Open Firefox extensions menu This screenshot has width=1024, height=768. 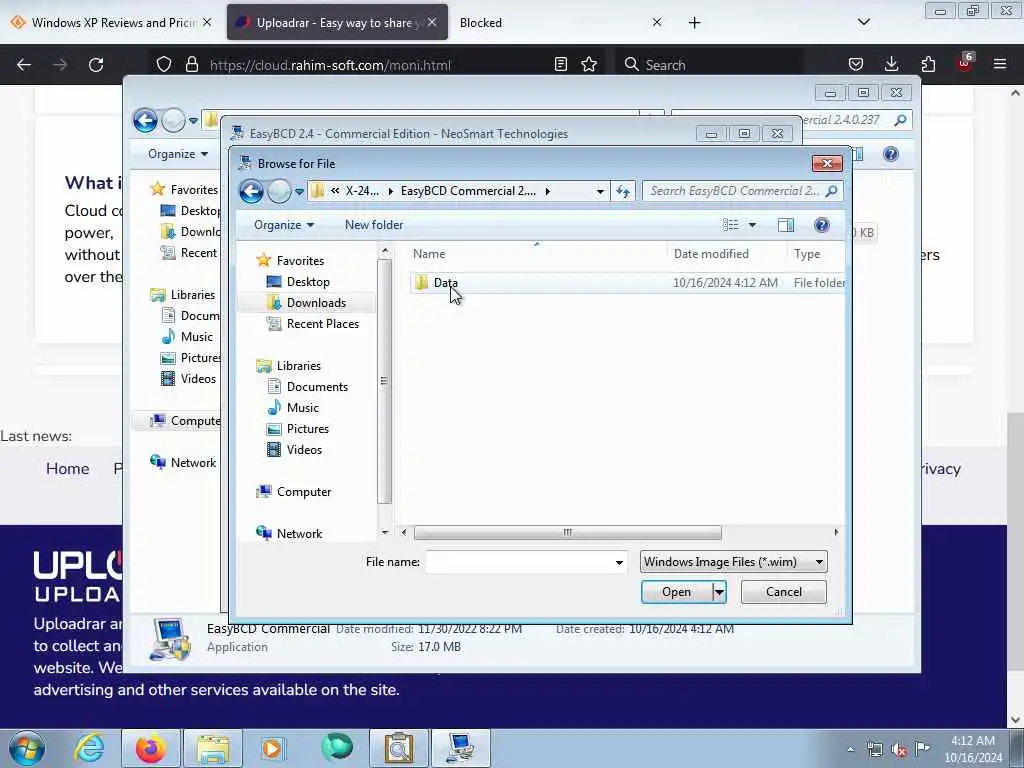[927, 65]
